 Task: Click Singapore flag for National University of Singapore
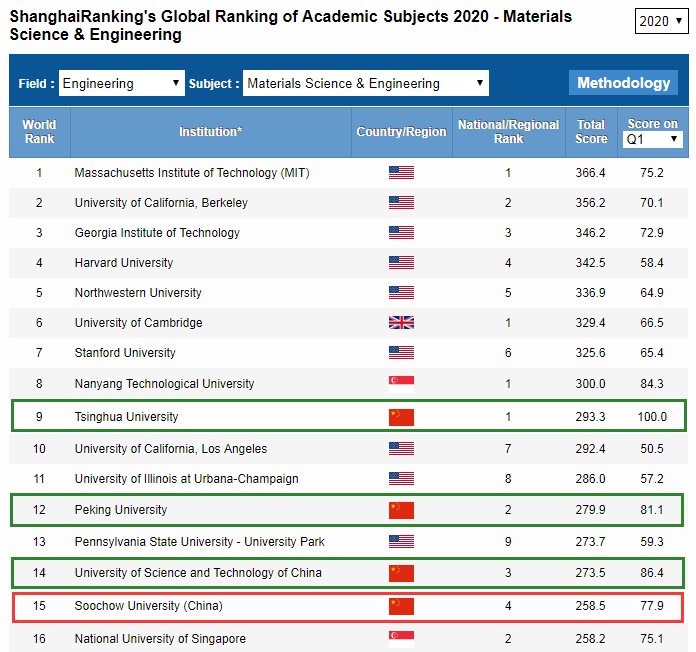tap(401, 639)
